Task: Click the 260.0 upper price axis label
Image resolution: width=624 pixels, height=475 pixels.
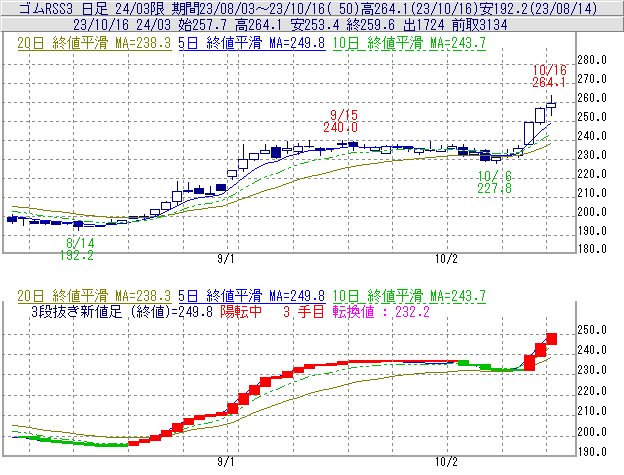Action: [x=592, y=98]
